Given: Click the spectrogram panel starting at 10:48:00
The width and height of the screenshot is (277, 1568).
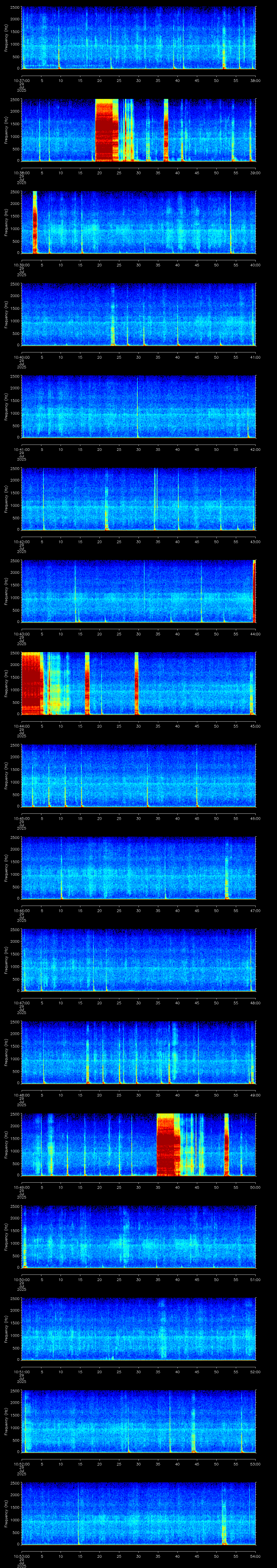Looking at the screenshot, I should click(138, 1052).
